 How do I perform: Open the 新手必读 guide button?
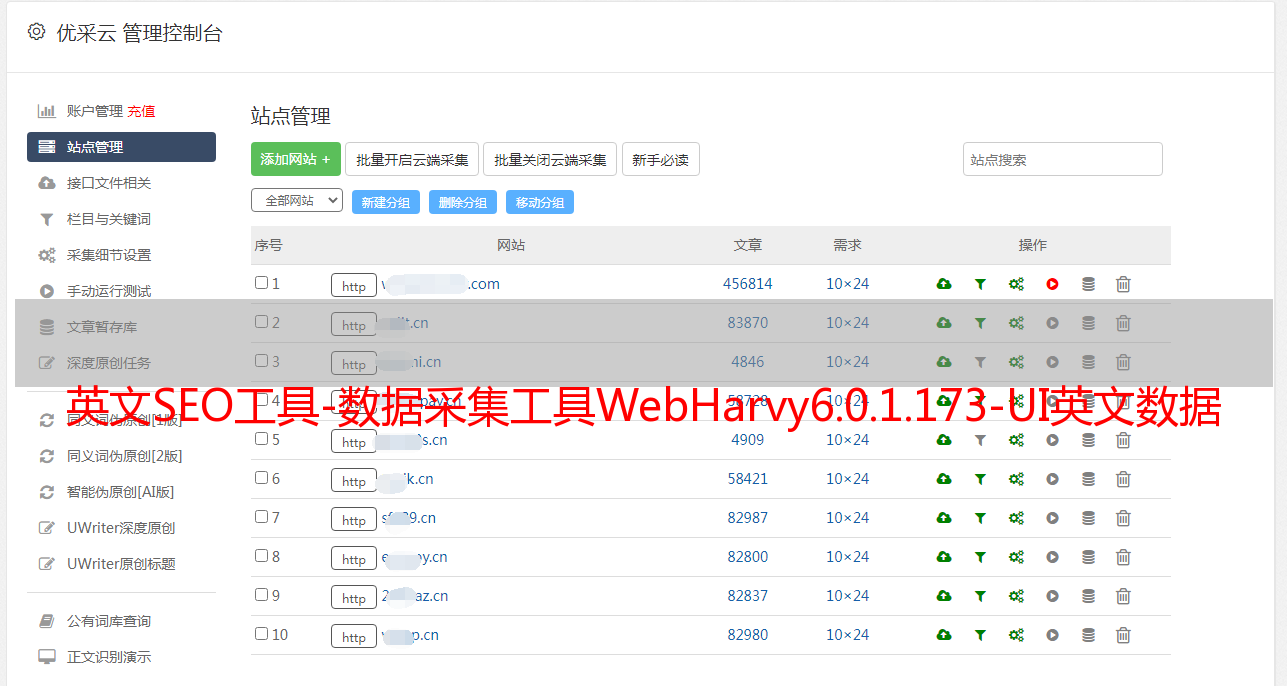(660, 159)
